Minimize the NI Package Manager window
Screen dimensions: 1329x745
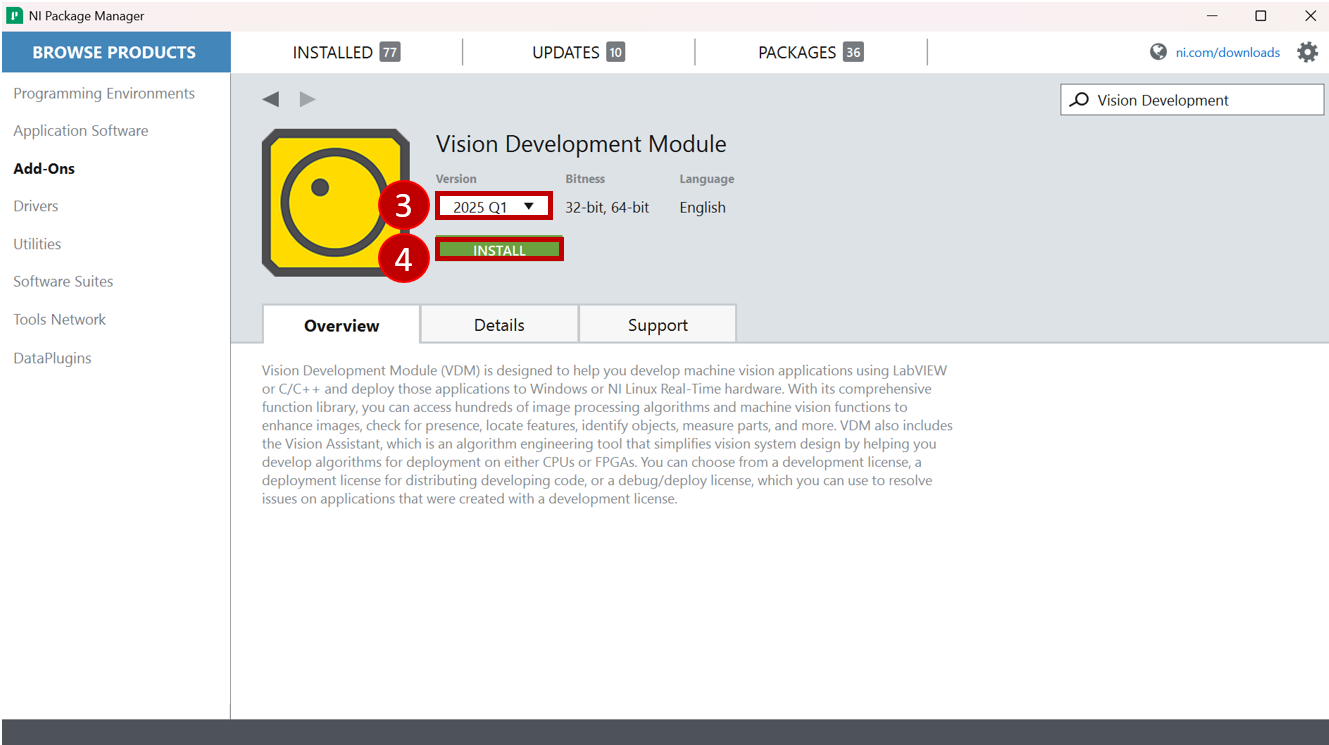point(1212,16)
